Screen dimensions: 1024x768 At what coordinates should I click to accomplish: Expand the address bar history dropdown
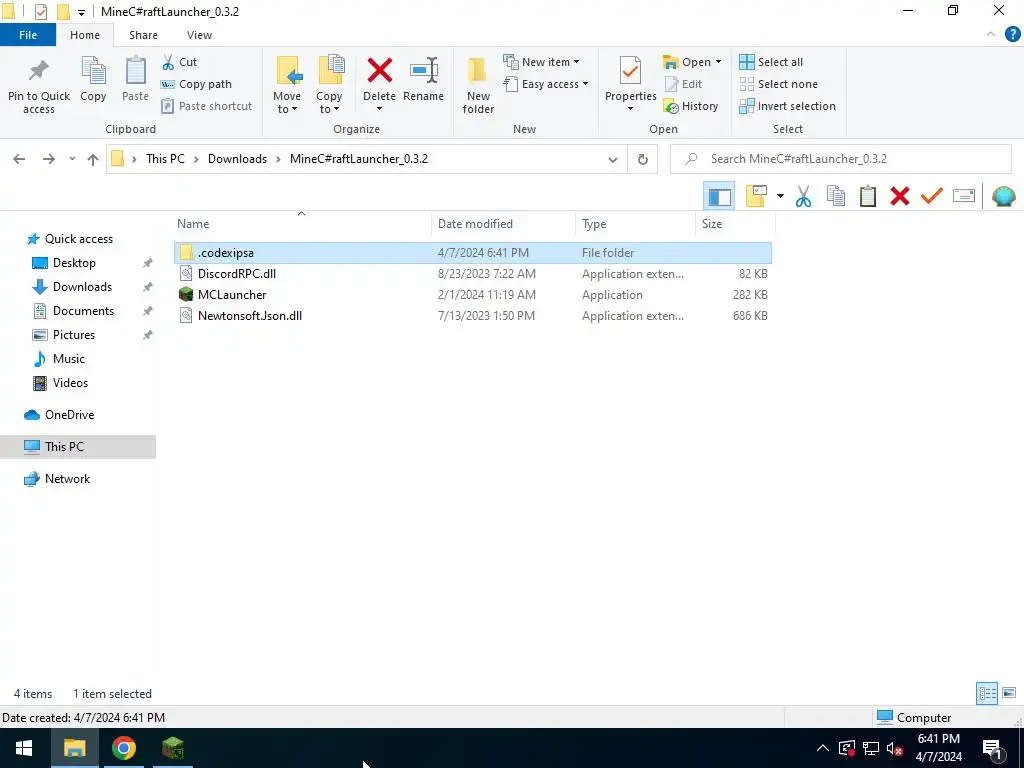613,159
